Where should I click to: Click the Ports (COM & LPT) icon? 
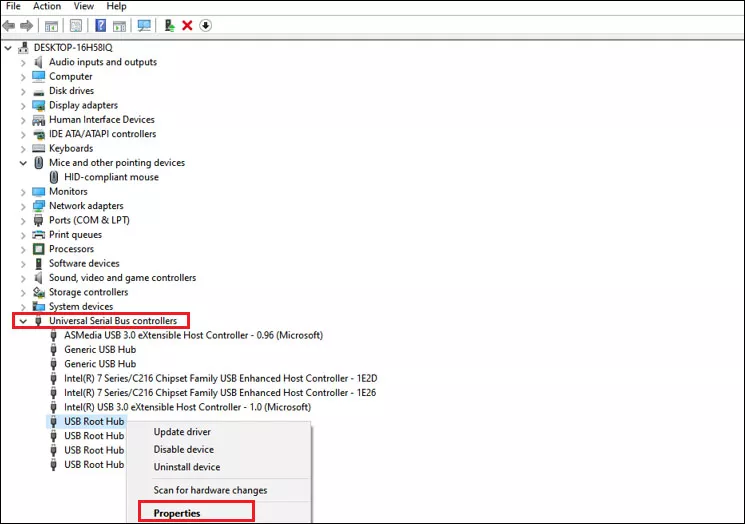[38, 220]
